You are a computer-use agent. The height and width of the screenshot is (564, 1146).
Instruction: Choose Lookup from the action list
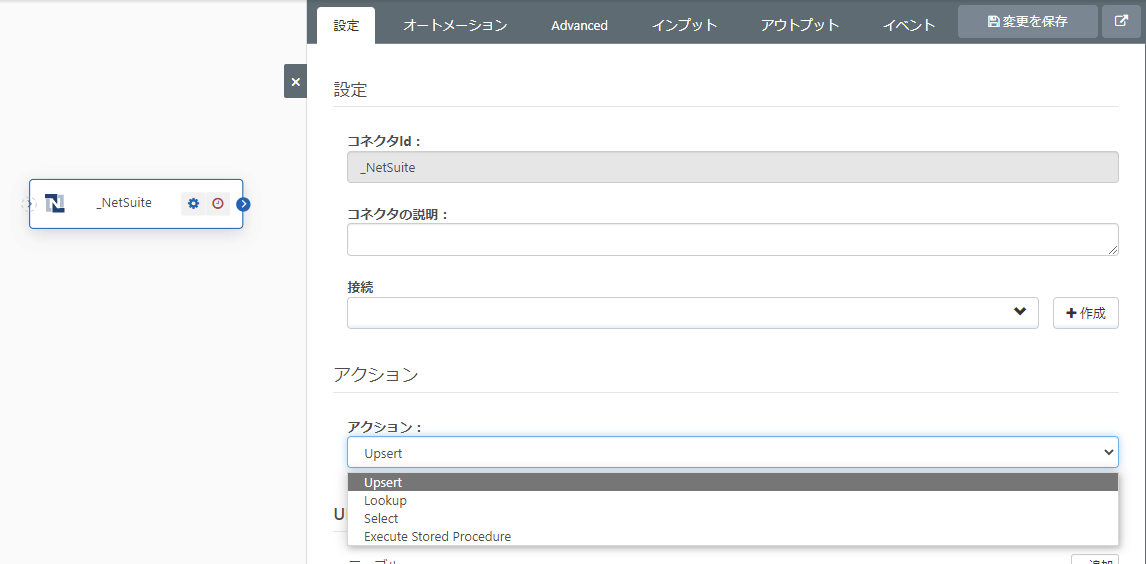pyautogui.click(x=385, y=501)
